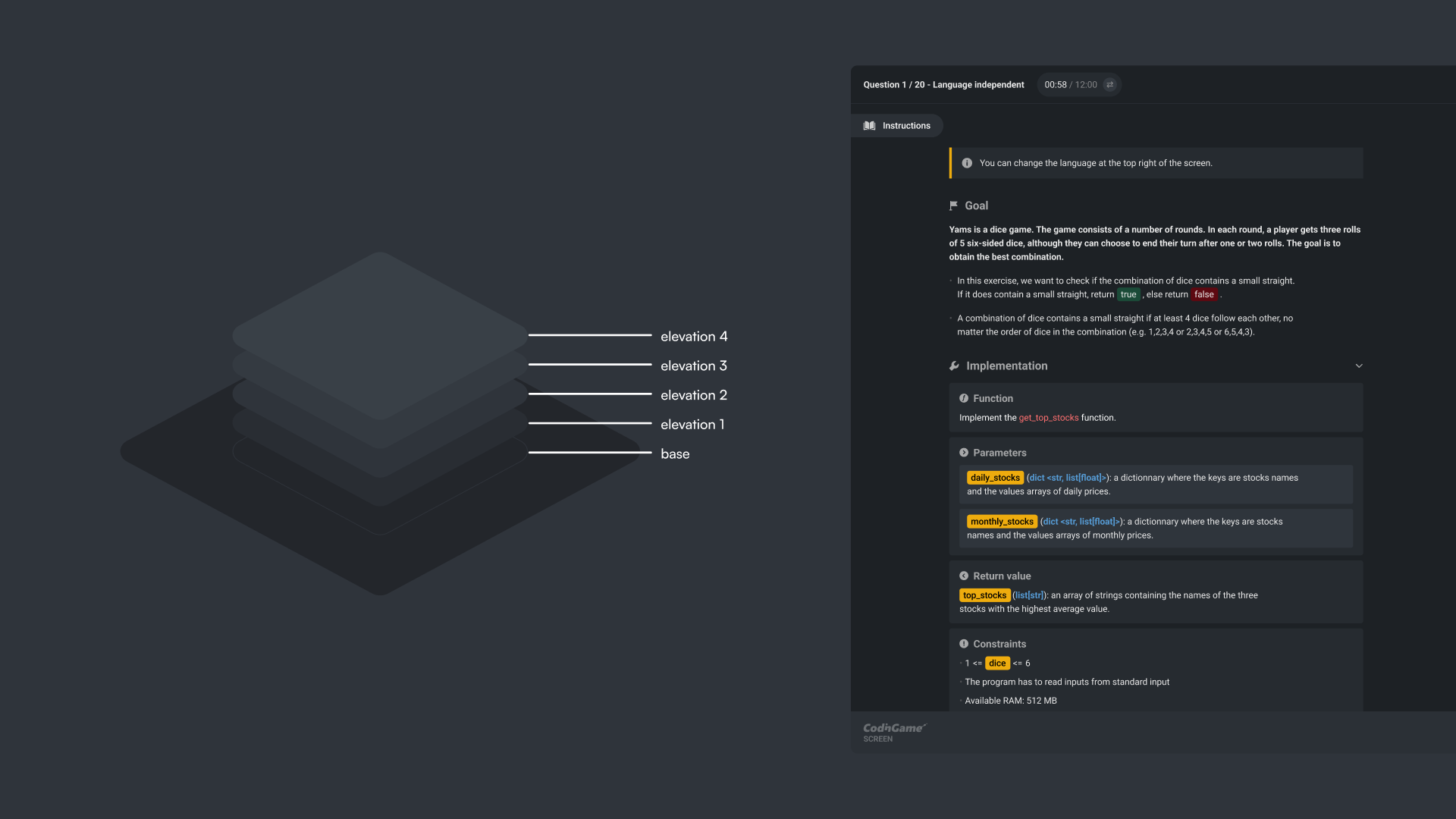Screen dimensions: 1456x819
Task: Click the Question 1 / 20 header title
Action: coord(943,85)
